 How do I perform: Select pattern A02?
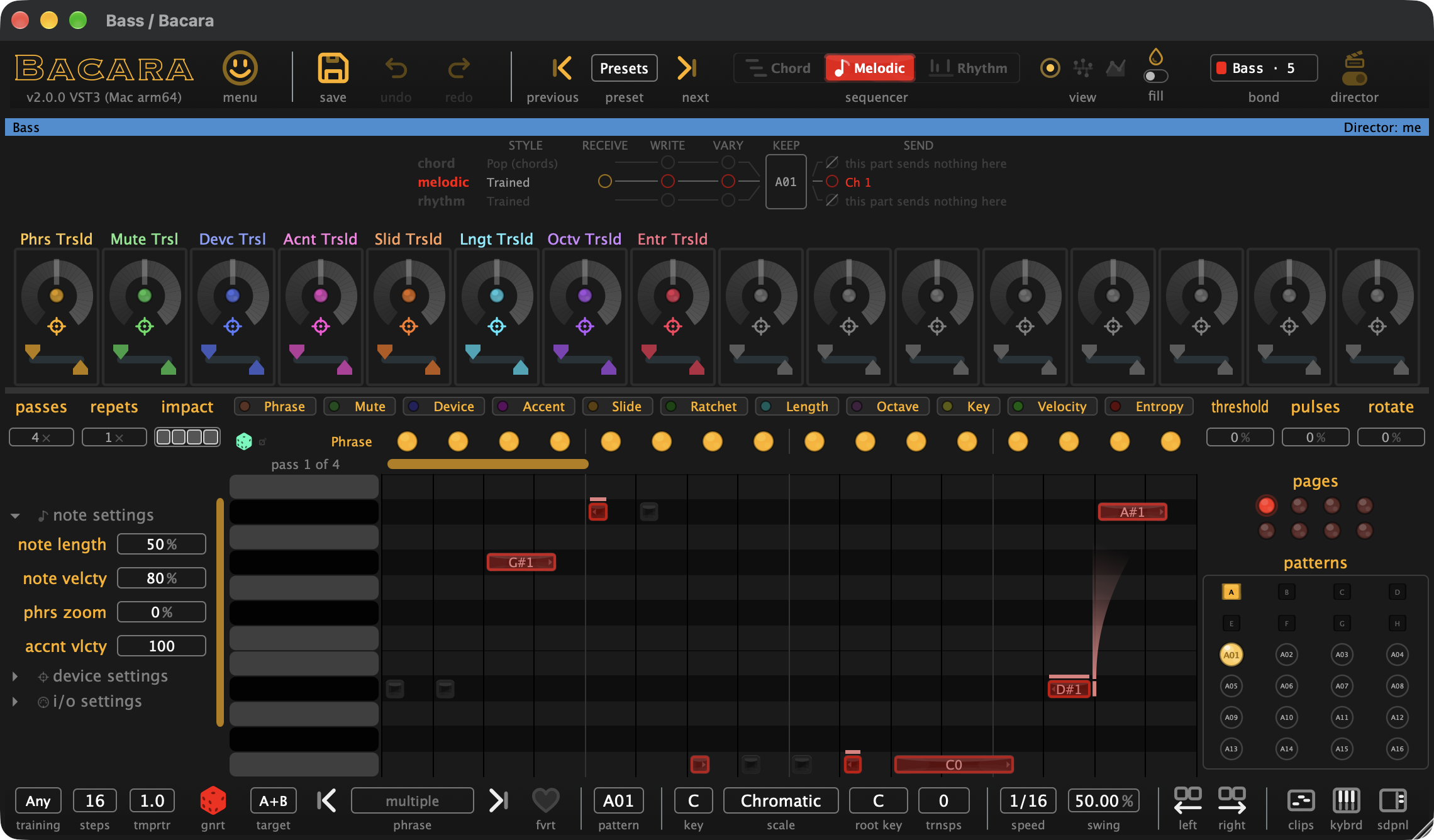[1286, 655]
